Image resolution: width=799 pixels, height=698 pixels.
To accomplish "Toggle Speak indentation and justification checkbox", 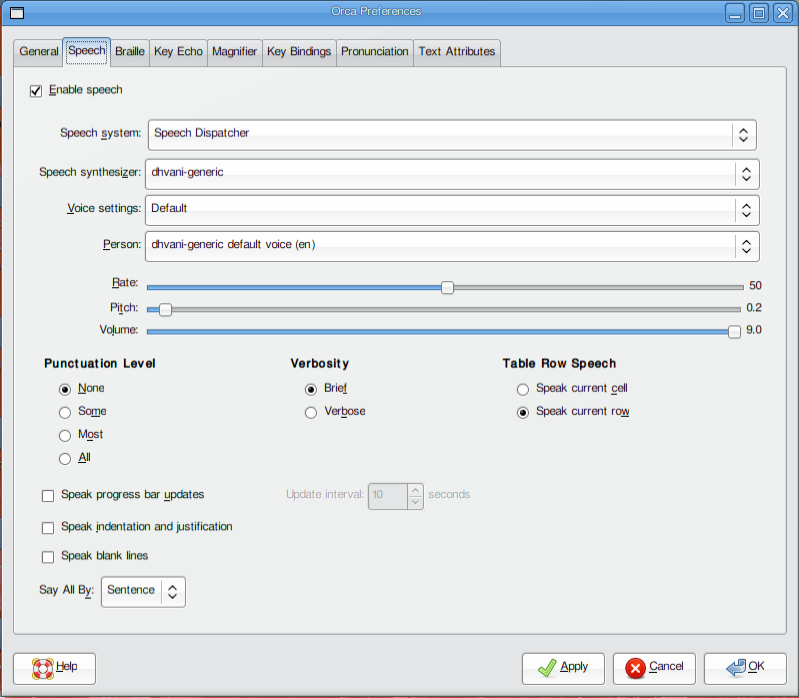I will coord(48,527).
